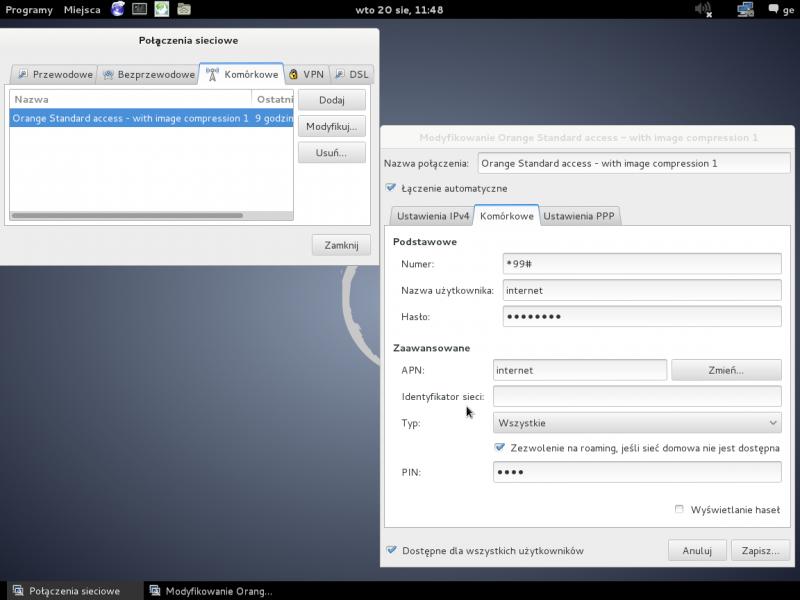This screenshot has height=600, width=800.
Task: Click the volume muted speaker icon
Action: 703,10
